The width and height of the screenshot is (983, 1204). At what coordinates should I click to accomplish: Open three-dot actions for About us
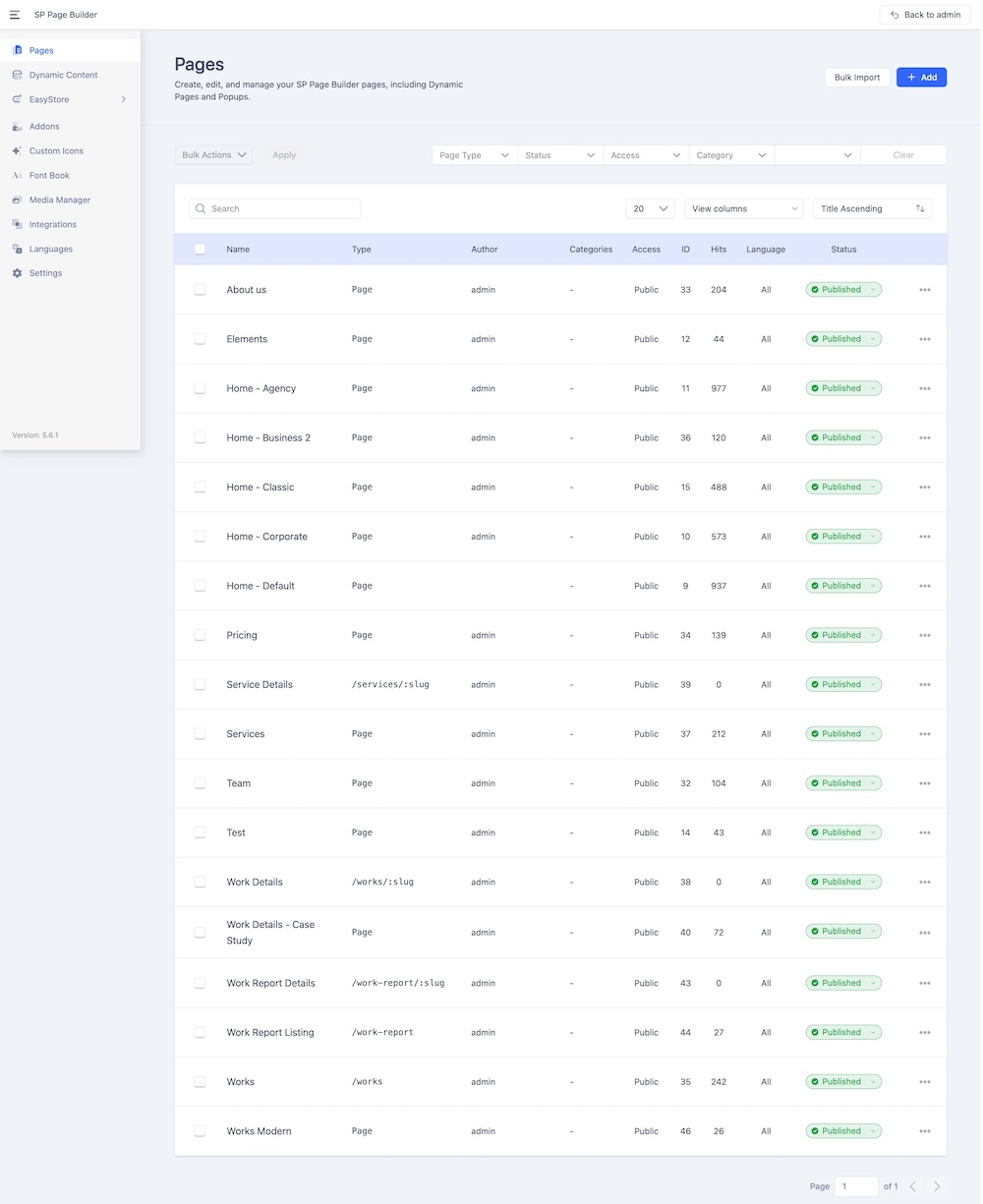pyautogui.click(x=924, y=290)
